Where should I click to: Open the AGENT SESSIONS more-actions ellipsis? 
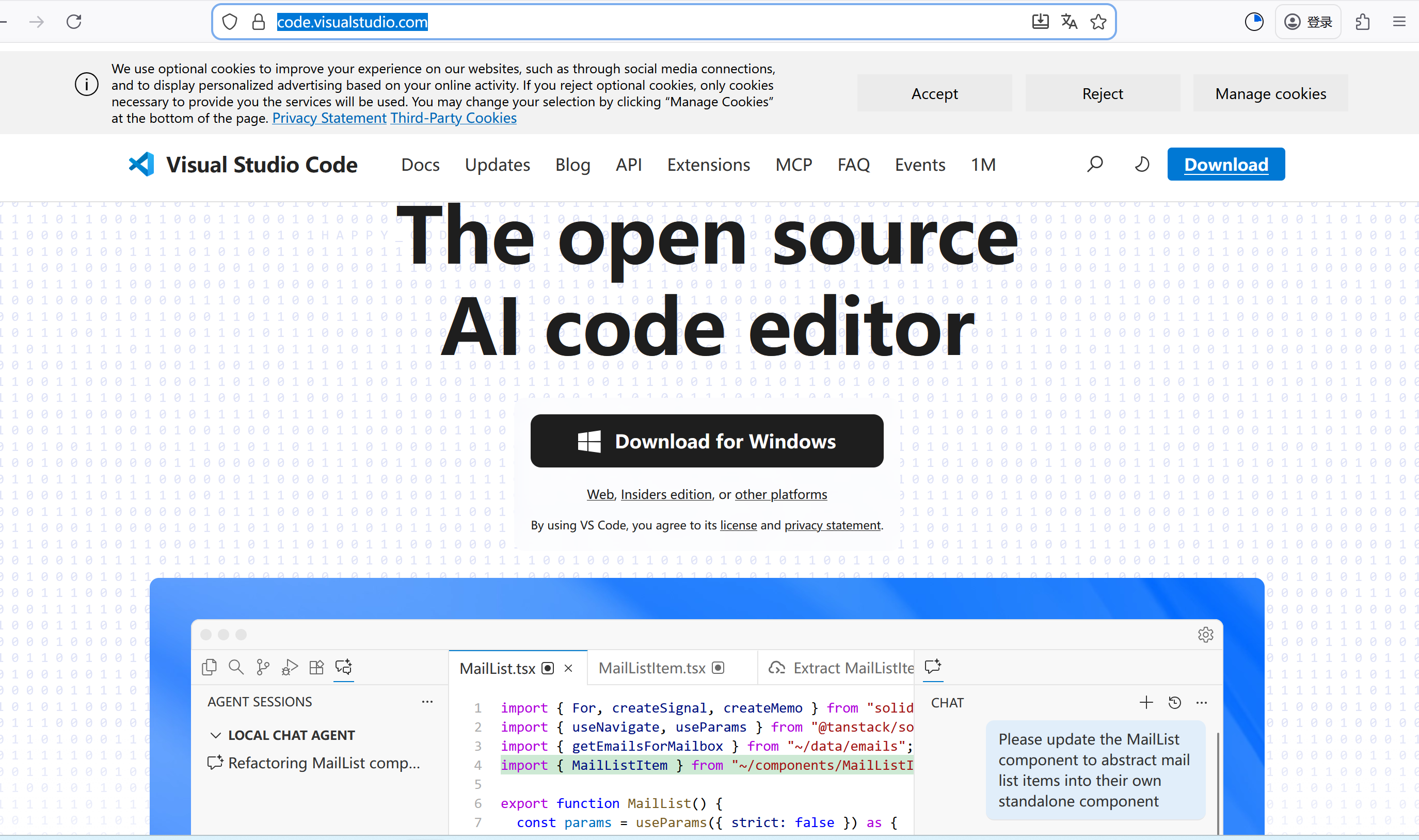pyautogui.click(x=427, y=701)
